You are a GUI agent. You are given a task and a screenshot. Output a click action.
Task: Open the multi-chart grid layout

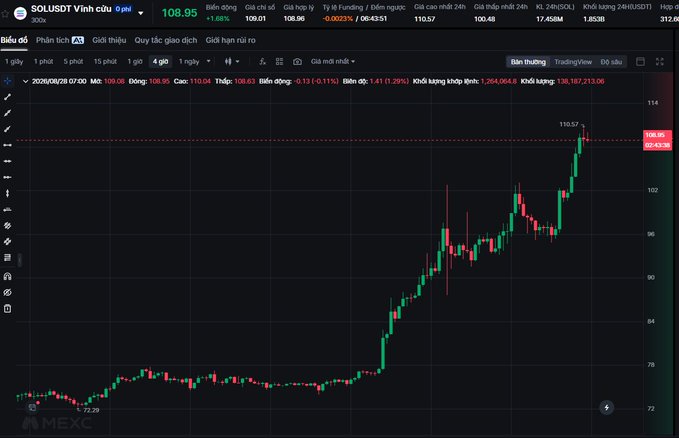[x=279, y=62]
